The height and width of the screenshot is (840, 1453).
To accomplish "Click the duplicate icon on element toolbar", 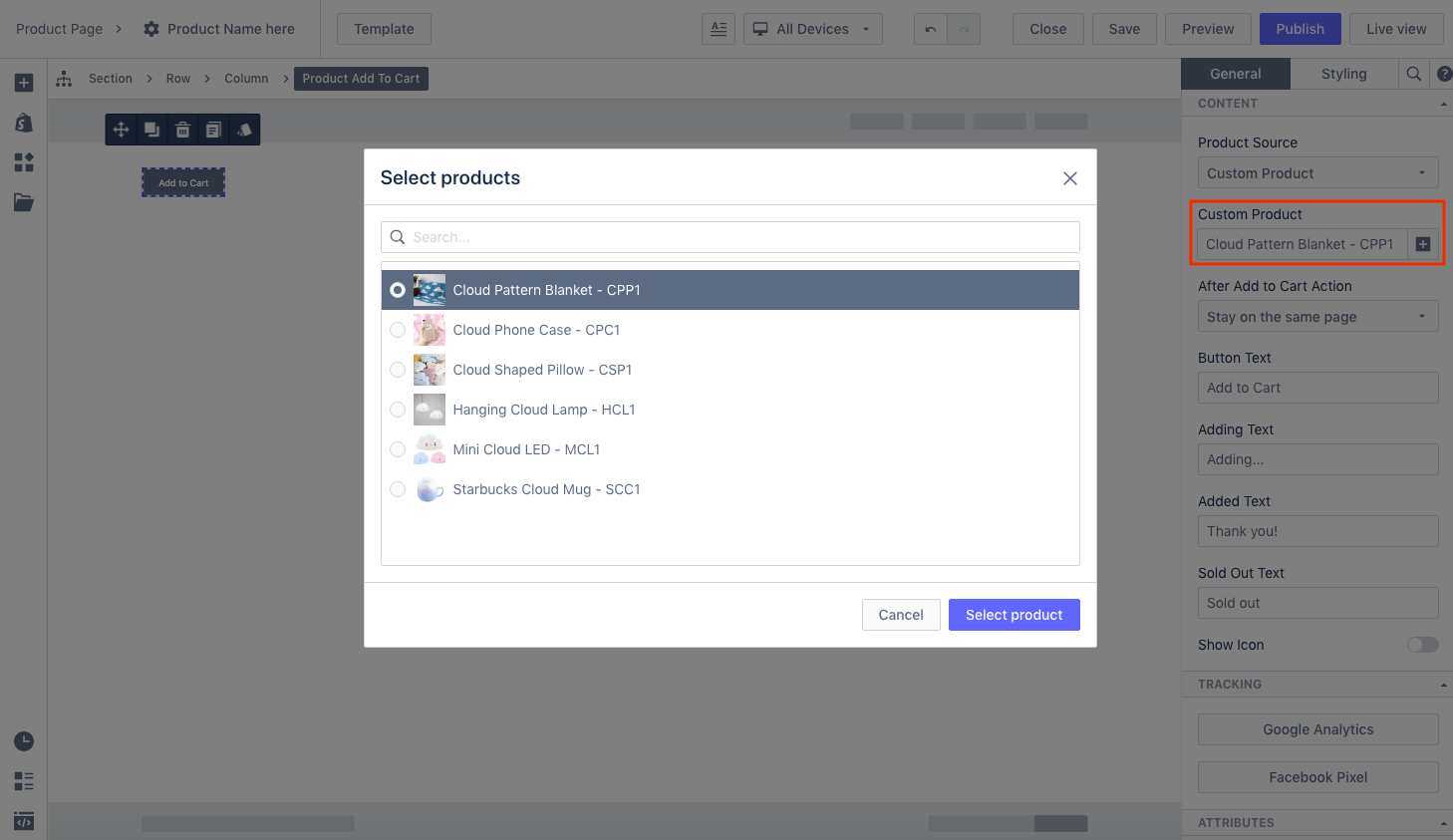I will [151, 130].
